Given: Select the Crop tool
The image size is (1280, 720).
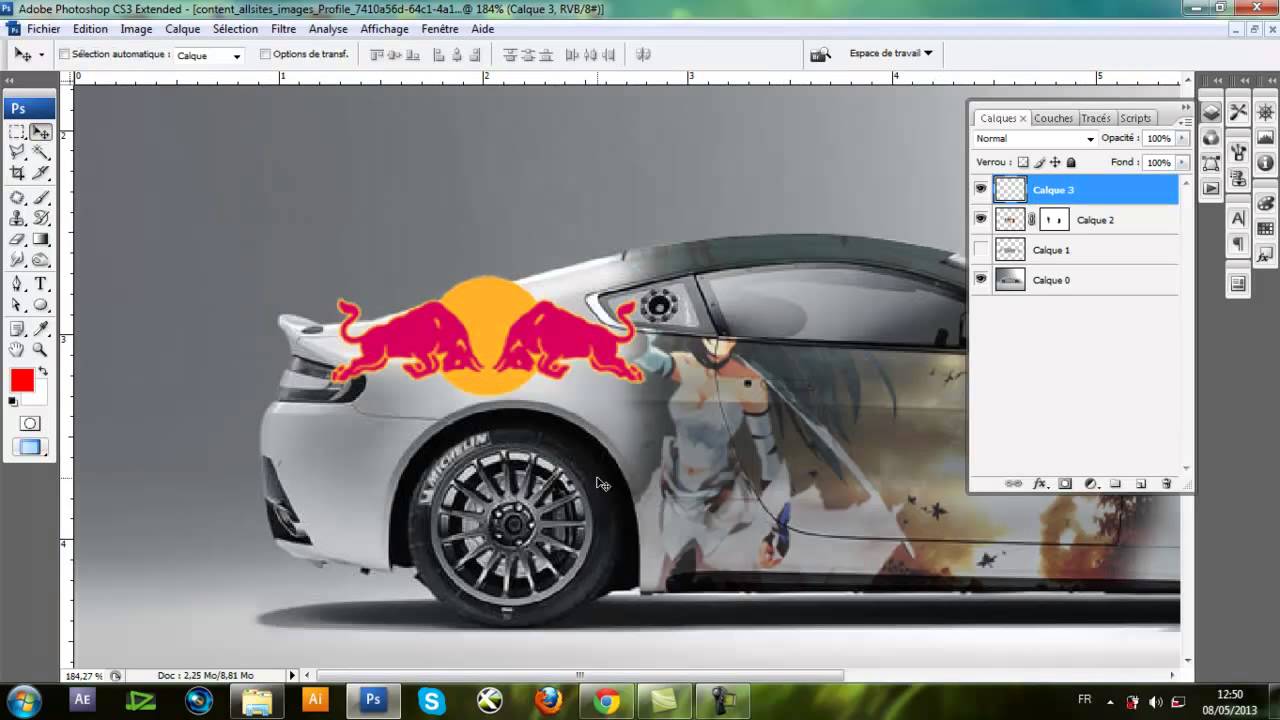Looking at the screenshot, I should 17,173.
